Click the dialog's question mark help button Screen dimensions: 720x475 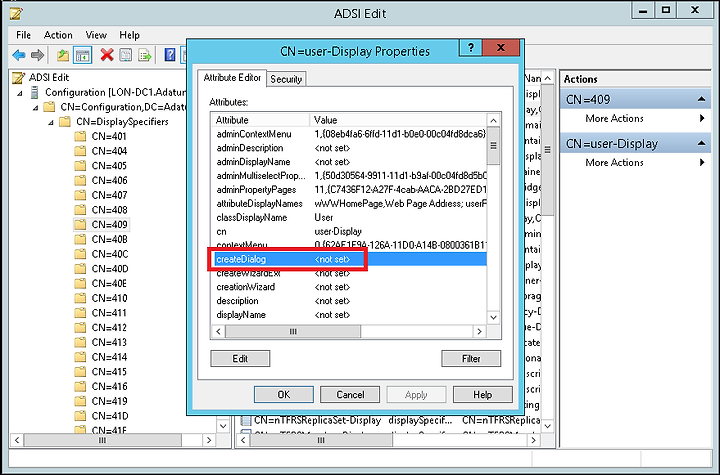(471, 47)
